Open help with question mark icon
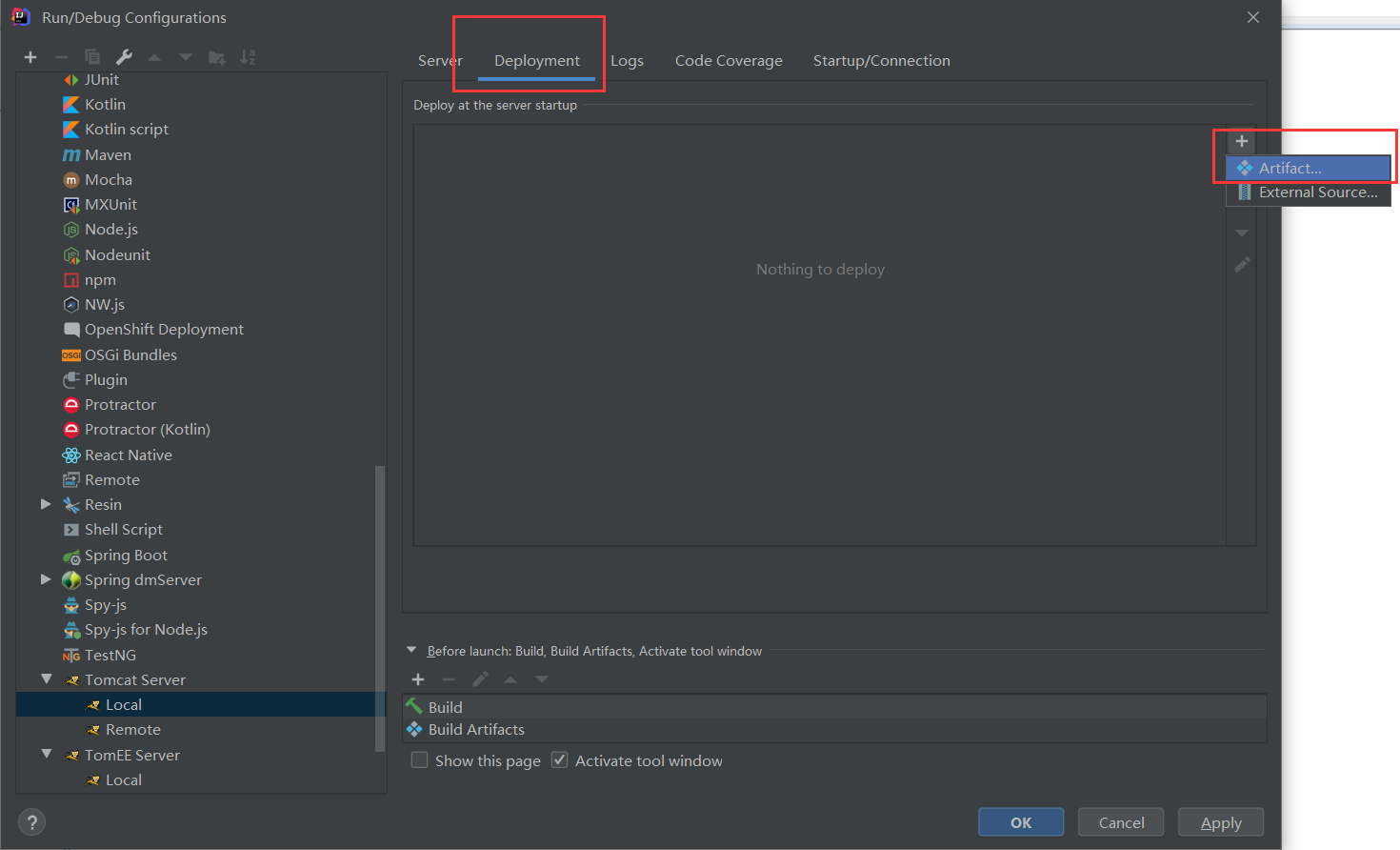Screen dimensions: 1400x850 [31, 822]
